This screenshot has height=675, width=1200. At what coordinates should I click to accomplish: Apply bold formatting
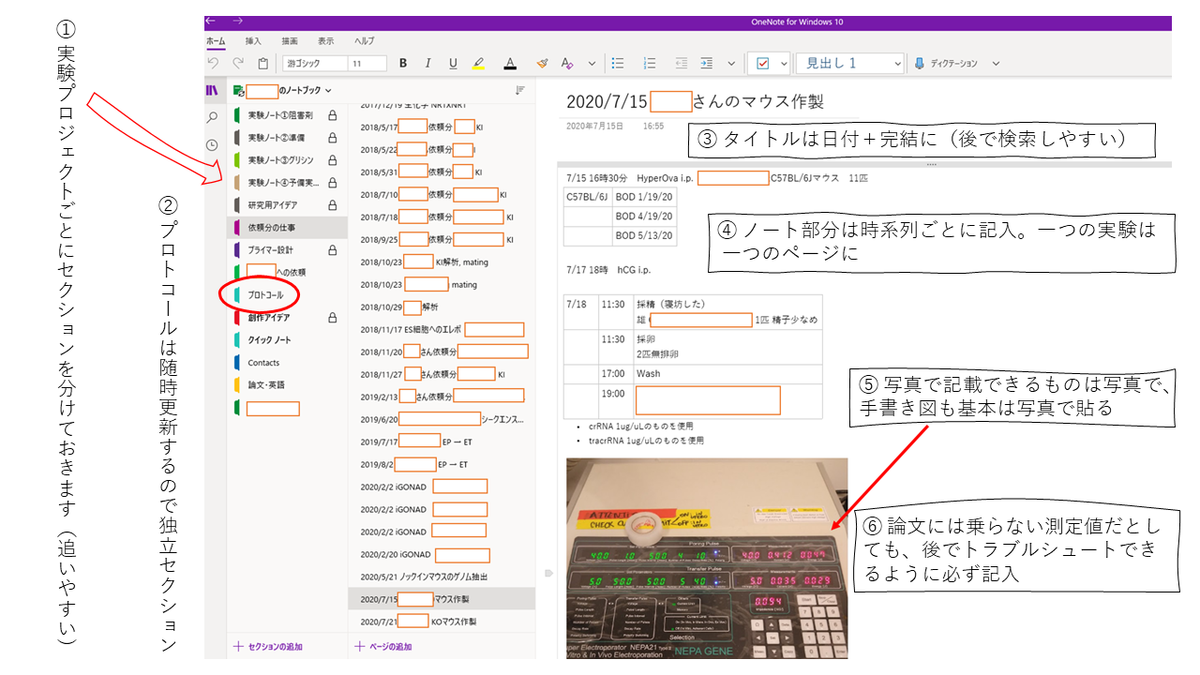[403, 63]
